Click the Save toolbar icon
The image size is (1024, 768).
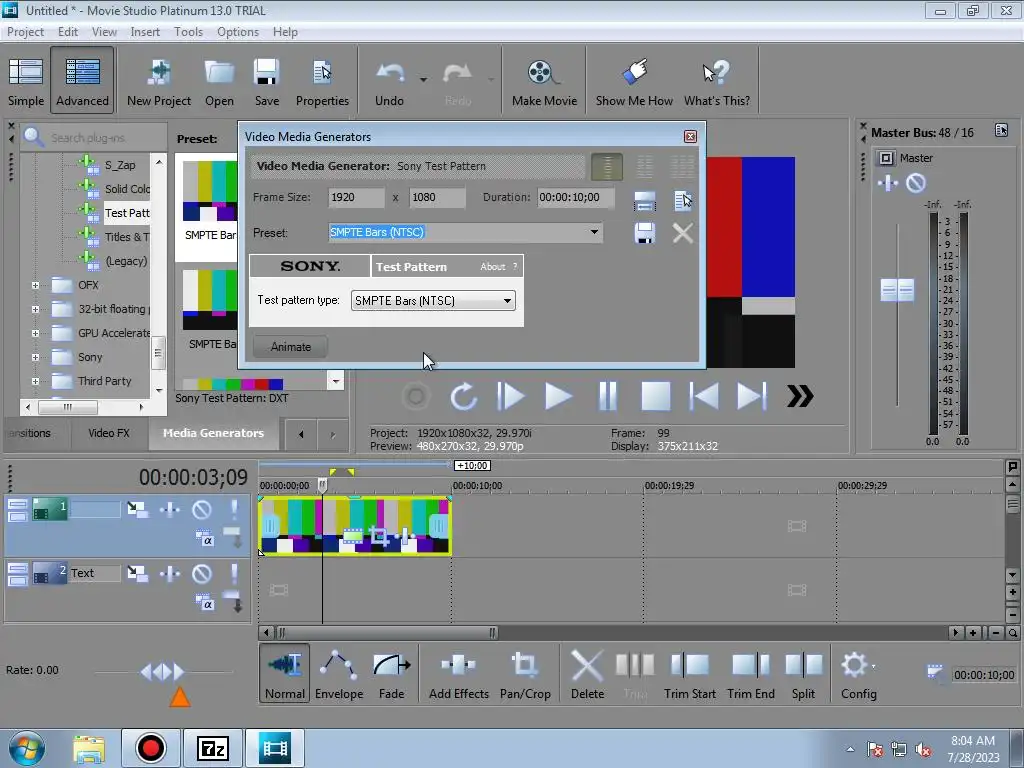[x=266, y=82]
